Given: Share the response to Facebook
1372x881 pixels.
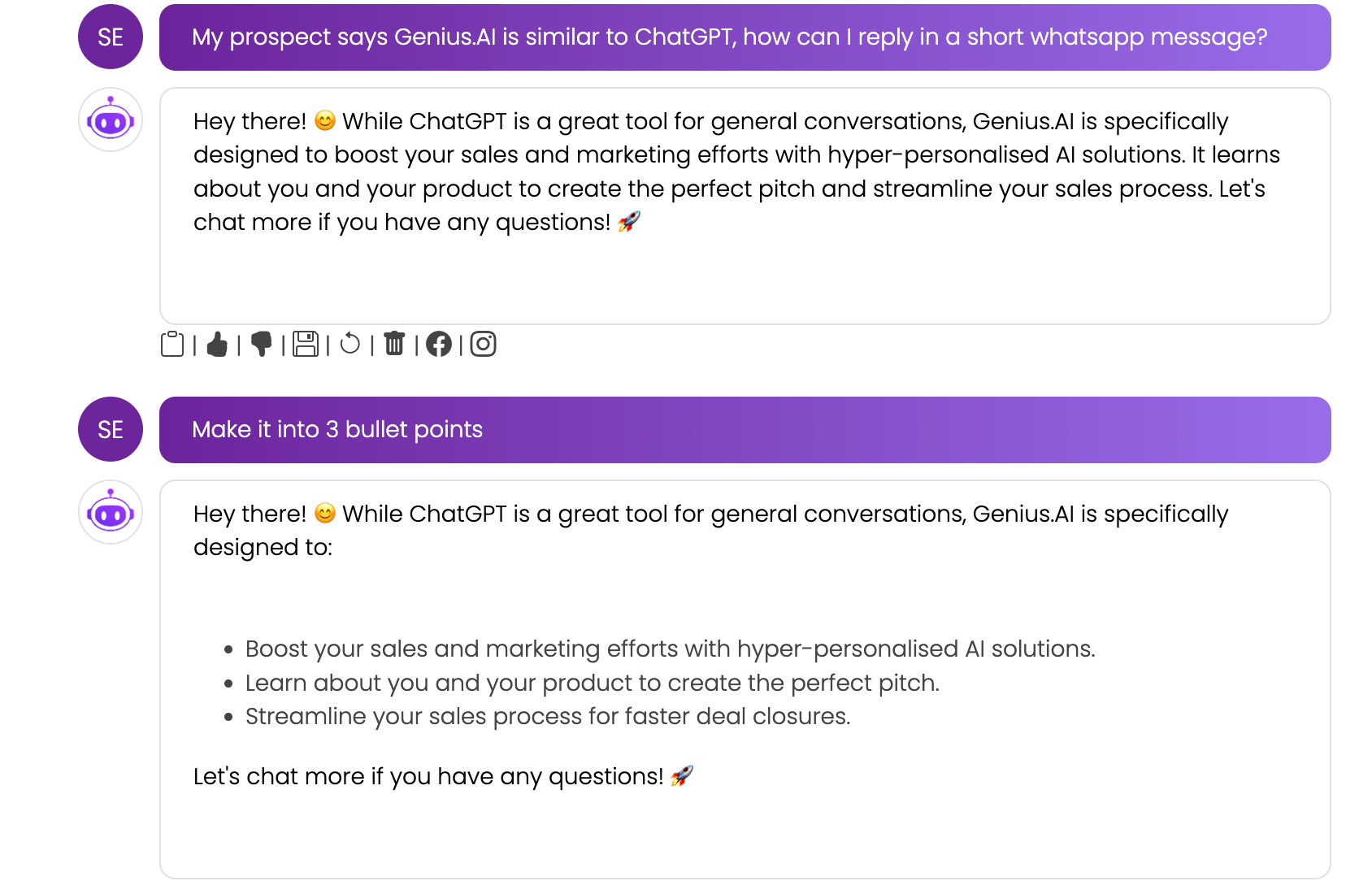Looking at the screenshot, I should [439, 345].
